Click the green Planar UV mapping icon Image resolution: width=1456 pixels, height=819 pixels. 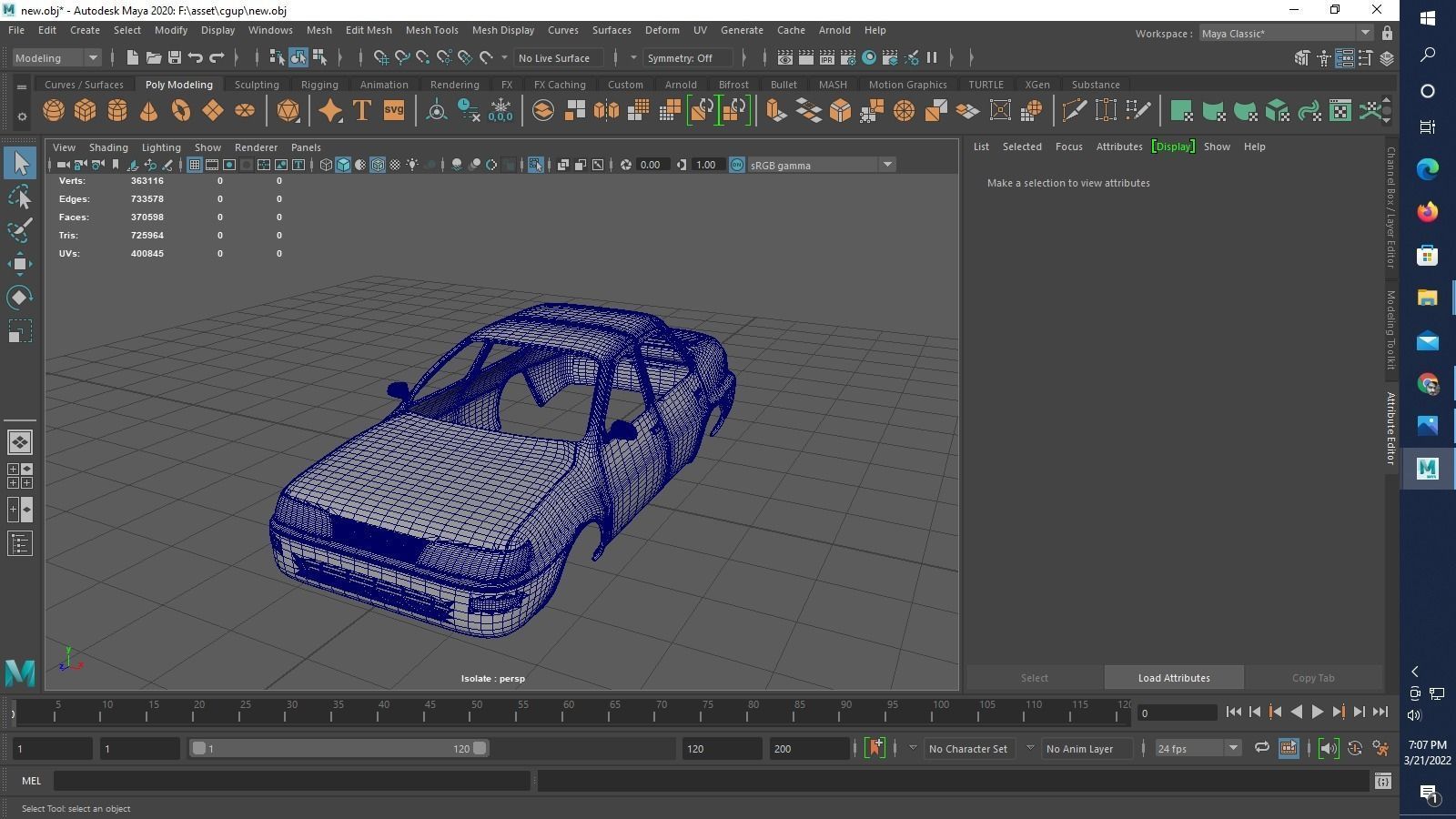coord(1181,111)
